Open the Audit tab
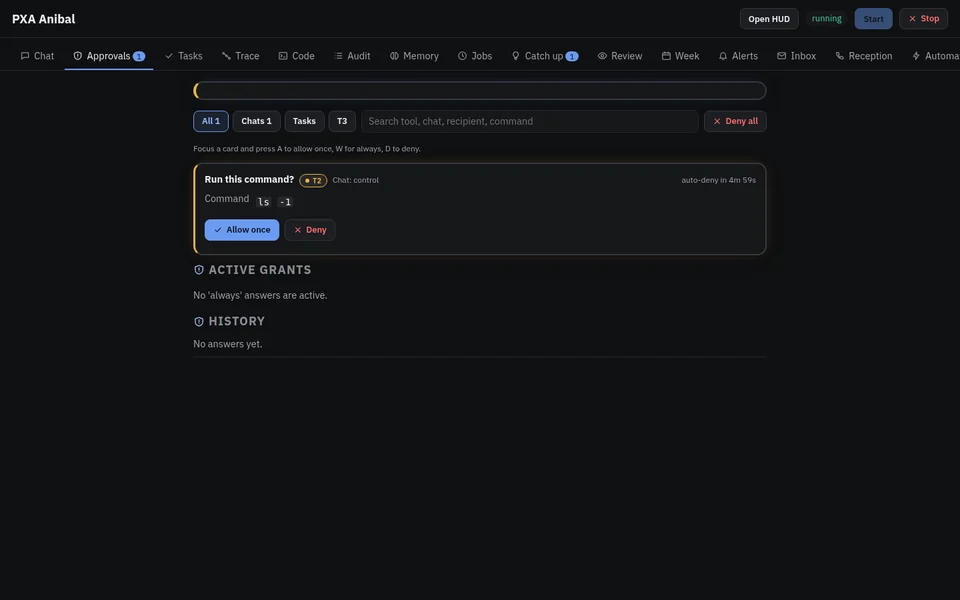The image size is (960, 600). pyautogui.click(x=352, y=56)
